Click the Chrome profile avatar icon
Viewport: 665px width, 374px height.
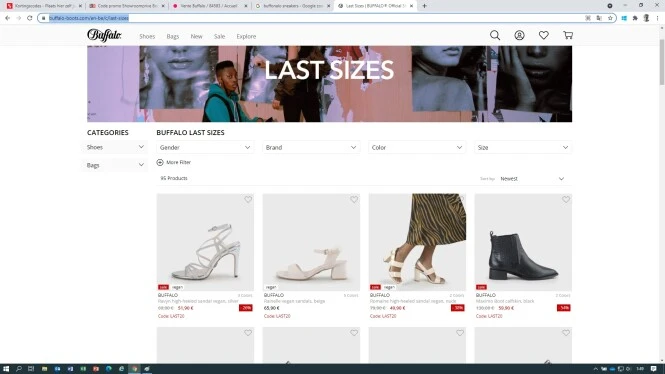tap(646, 18)
